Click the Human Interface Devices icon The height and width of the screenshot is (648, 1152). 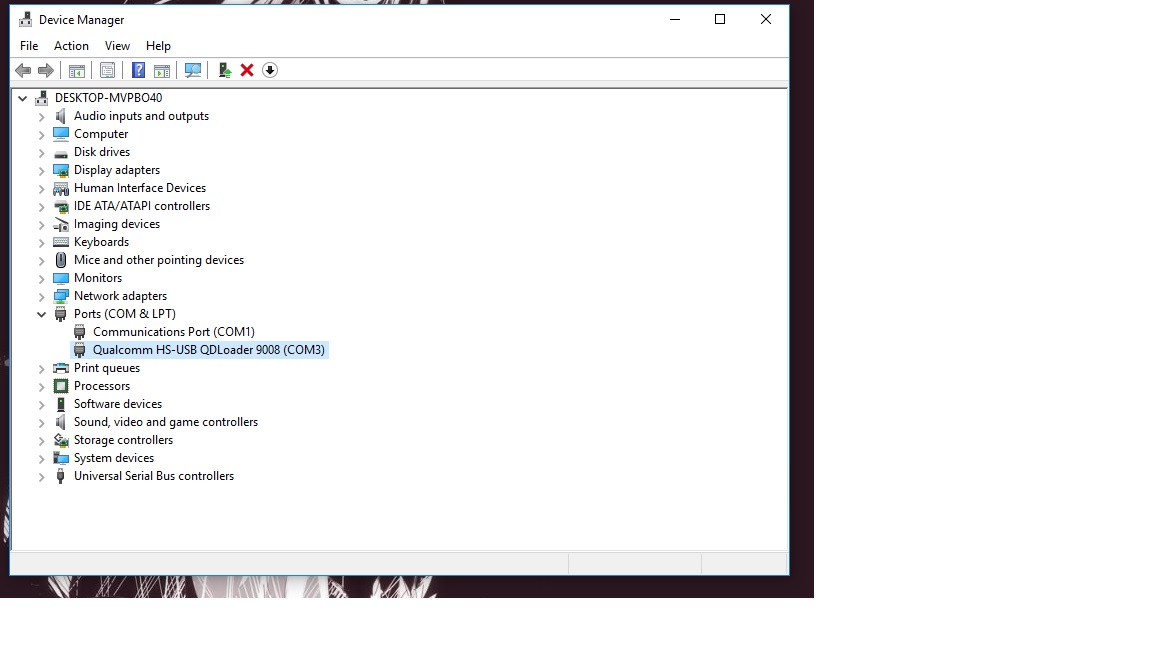click(x=61, y=189)
